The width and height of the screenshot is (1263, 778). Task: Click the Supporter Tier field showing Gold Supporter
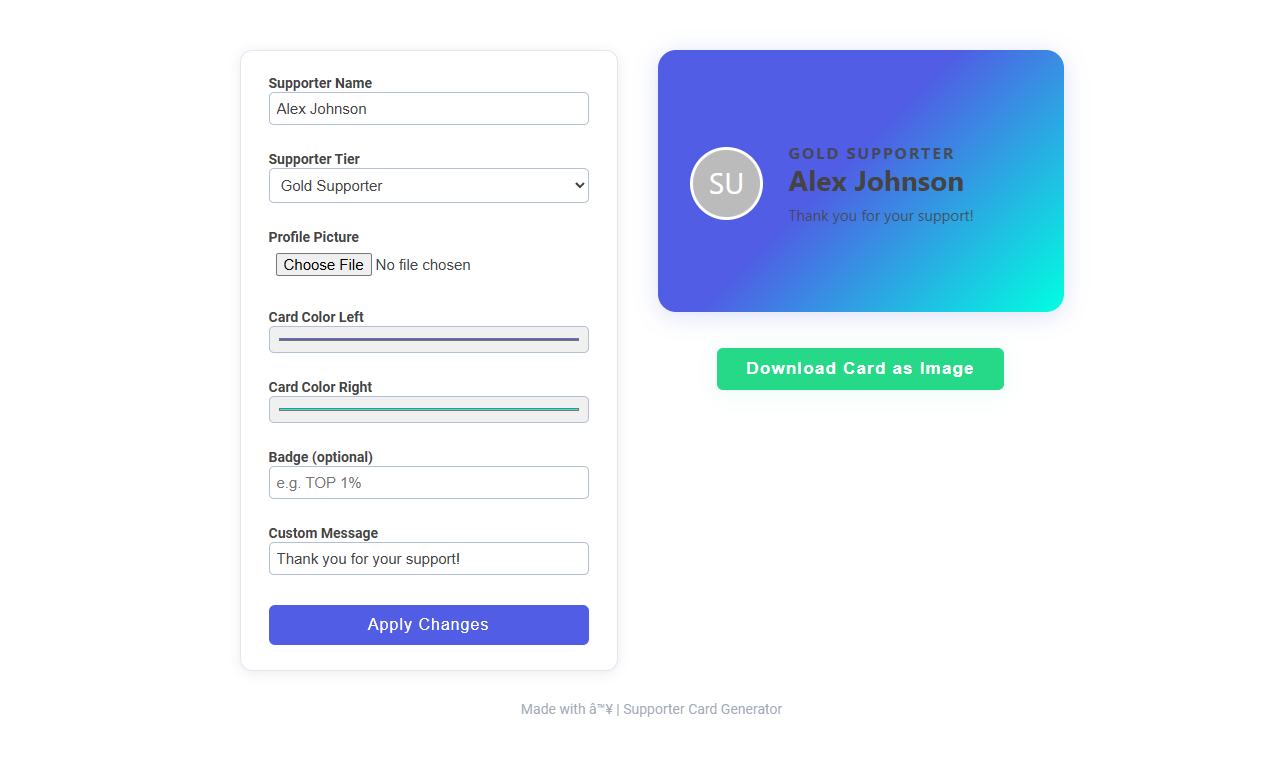tap(428, 185)
